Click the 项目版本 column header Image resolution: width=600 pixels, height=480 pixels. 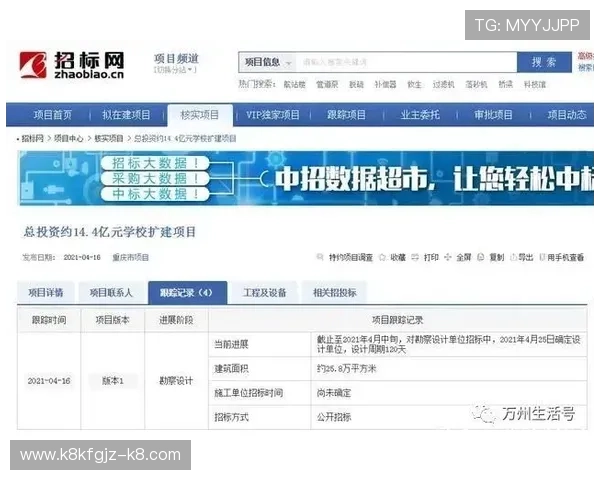[x=112, y=320]
